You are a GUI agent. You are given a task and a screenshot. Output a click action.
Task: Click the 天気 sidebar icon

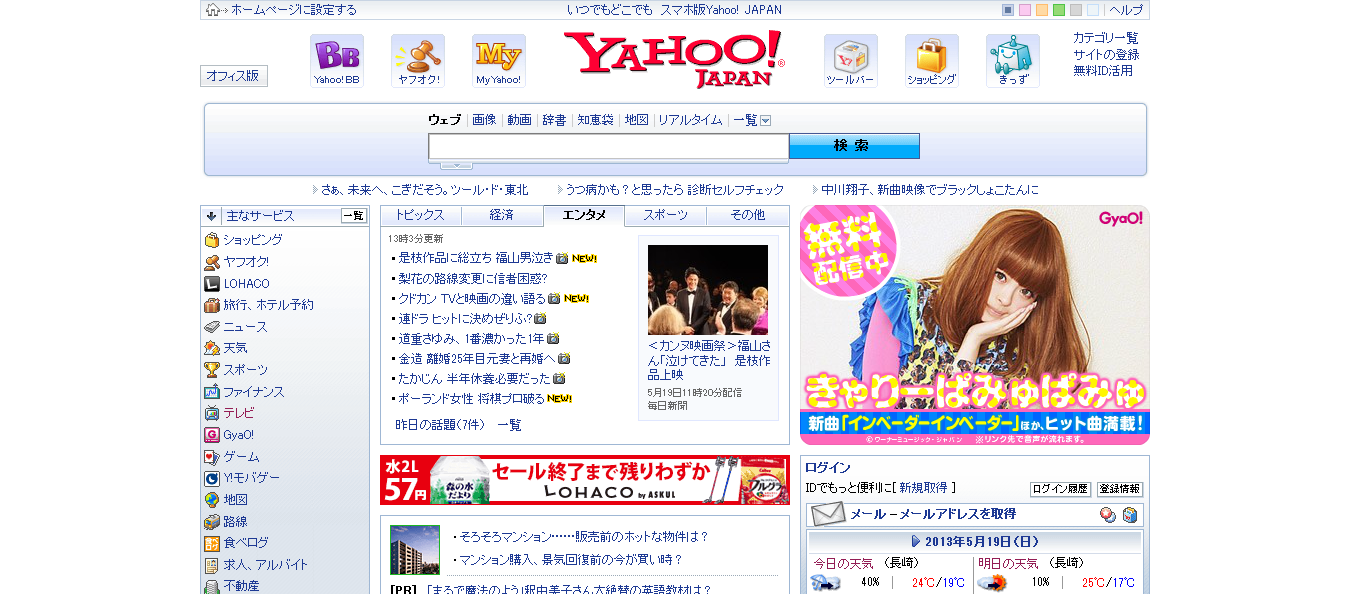(212, 348)
